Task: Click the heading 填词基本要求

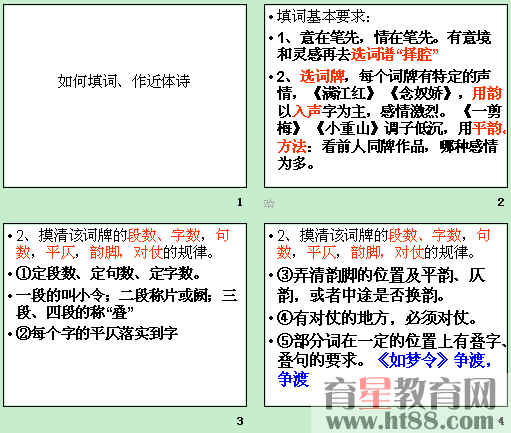Action: click(324, 16)
